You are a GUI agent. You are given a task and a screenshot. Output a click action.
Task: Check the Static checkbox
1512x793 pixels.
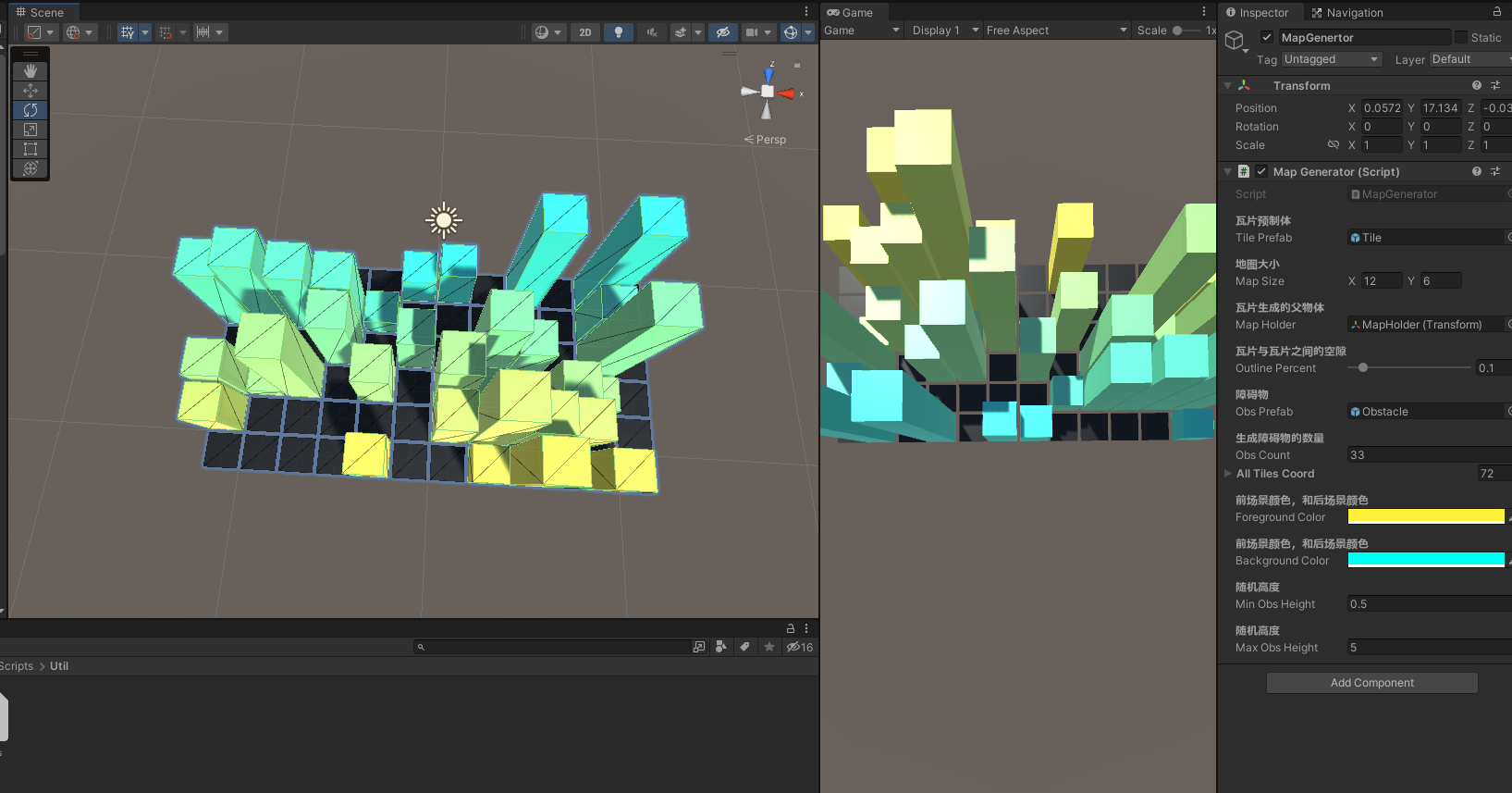pos(1461,38)
